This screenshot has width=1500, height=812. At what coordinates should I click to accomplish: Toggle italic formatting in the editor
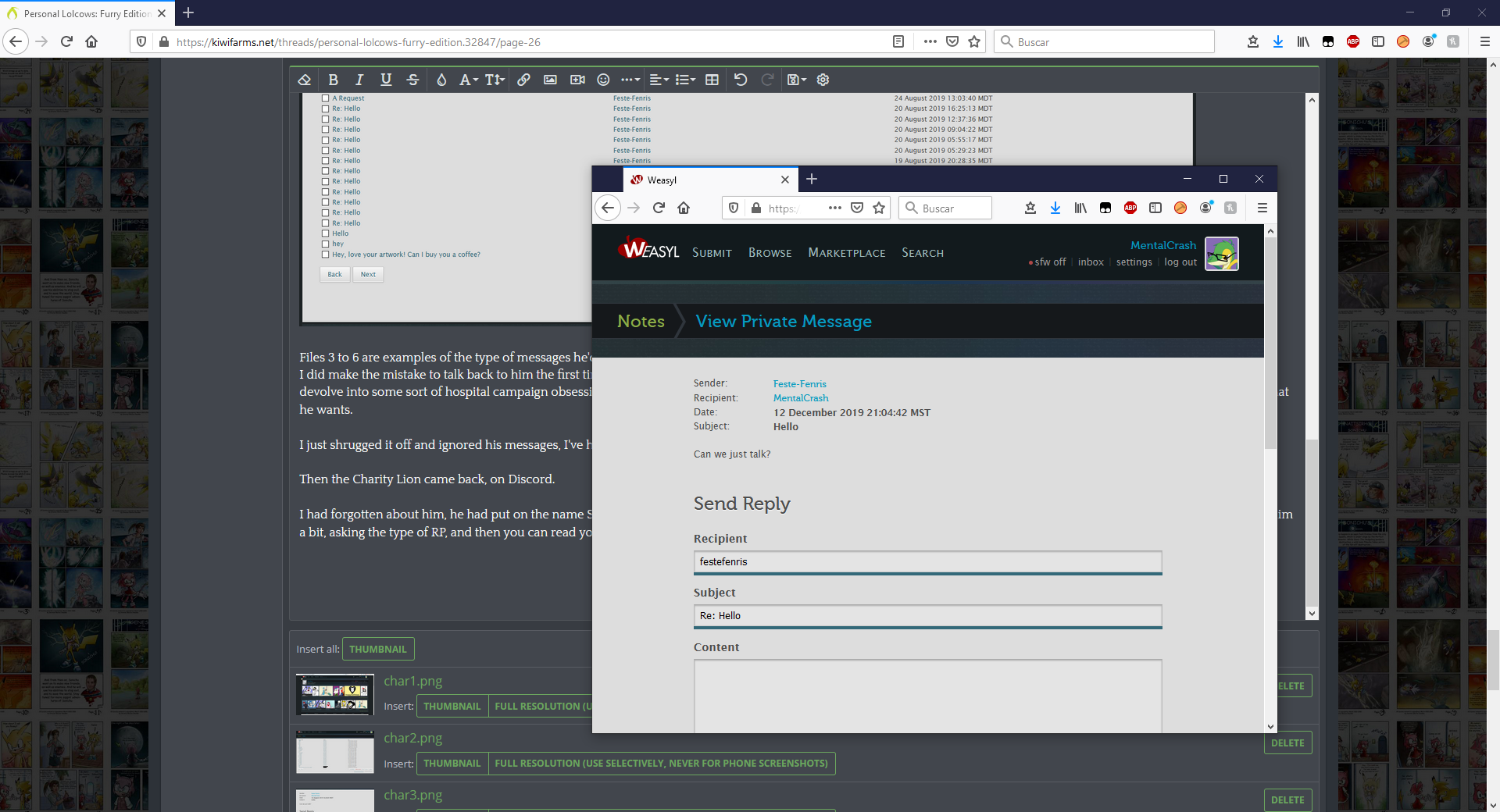(x=359, y=80)
